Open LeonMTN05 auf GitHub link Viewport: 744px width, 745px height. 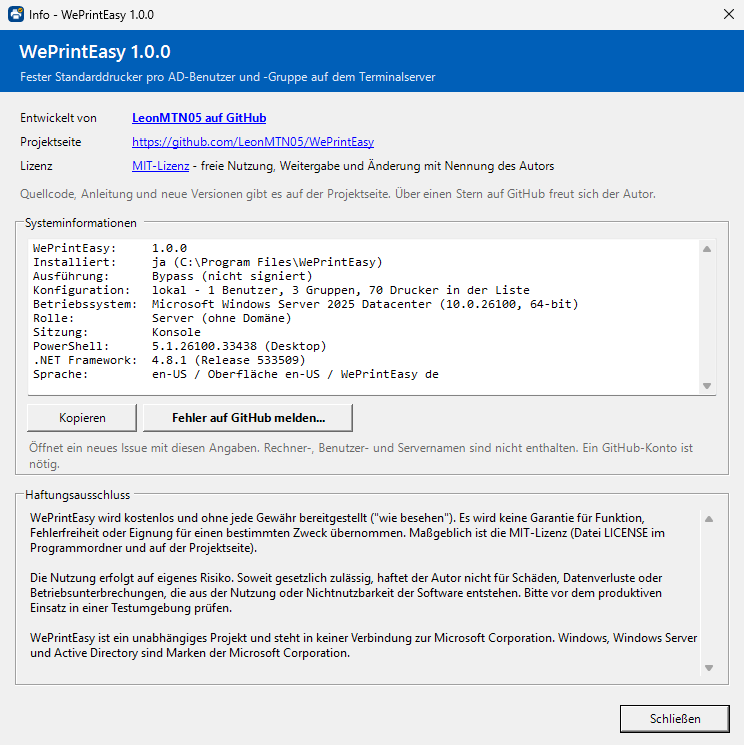[x=199, y=118]
